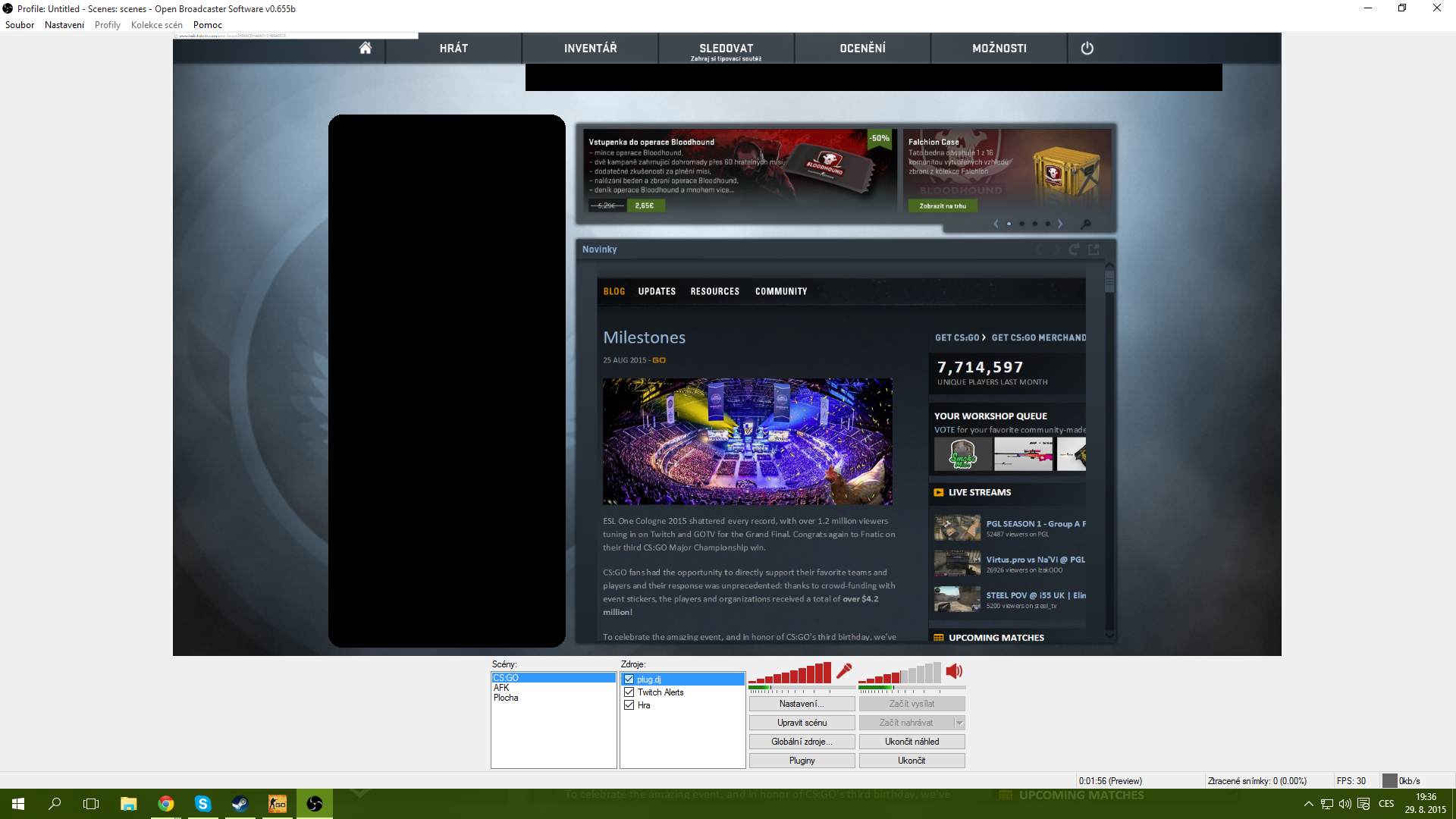Click the home icon in game menu

click(x=365, y=48)
